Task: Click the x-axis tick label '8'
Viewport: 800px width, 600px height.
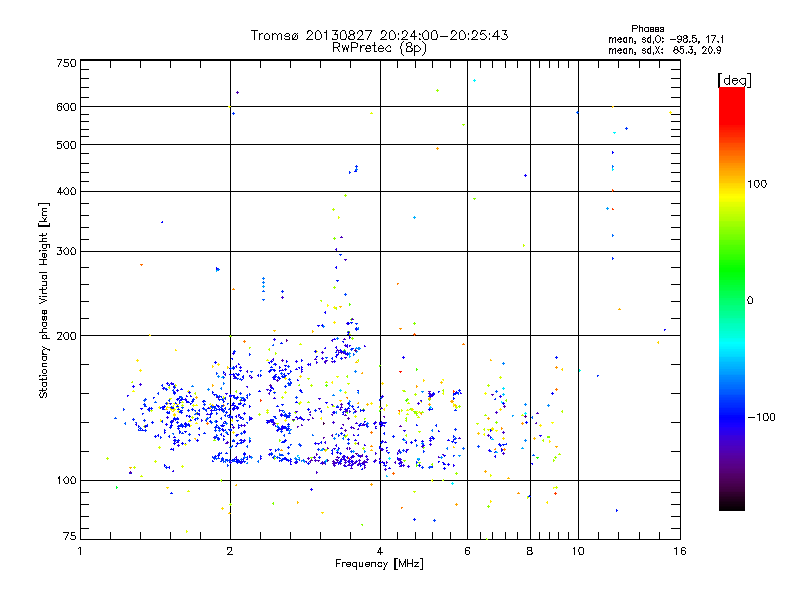Action: click(530, 551)
